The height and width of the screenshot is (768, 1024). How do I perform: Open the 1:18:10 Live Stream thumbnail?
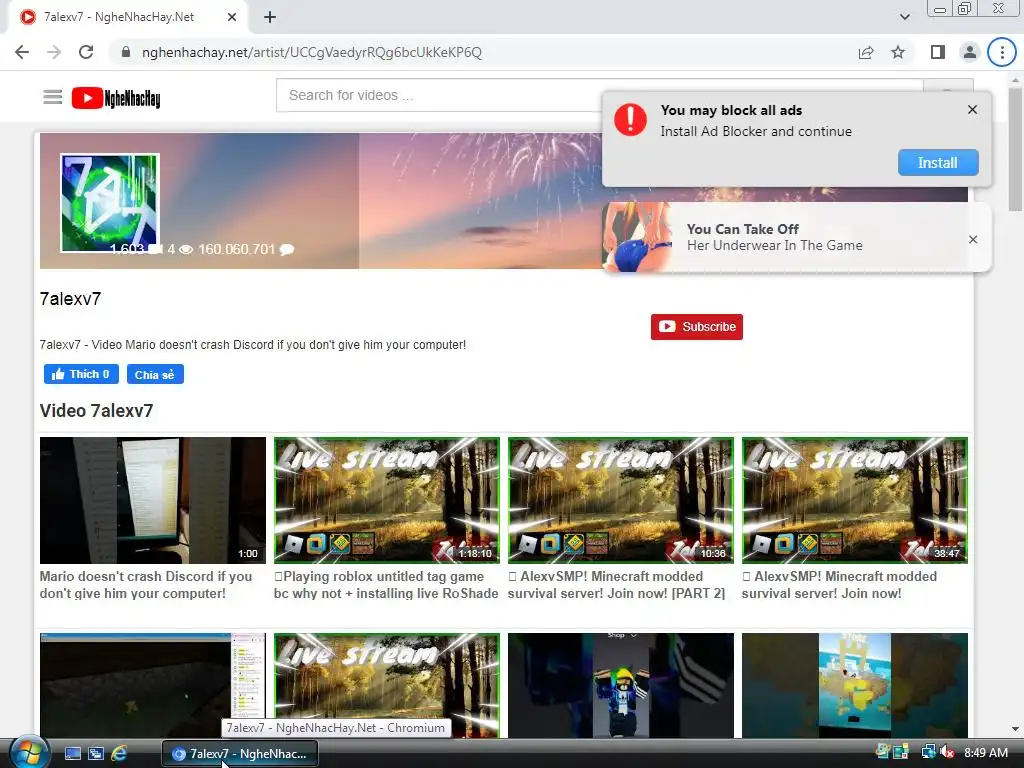[x=387, y=500]
